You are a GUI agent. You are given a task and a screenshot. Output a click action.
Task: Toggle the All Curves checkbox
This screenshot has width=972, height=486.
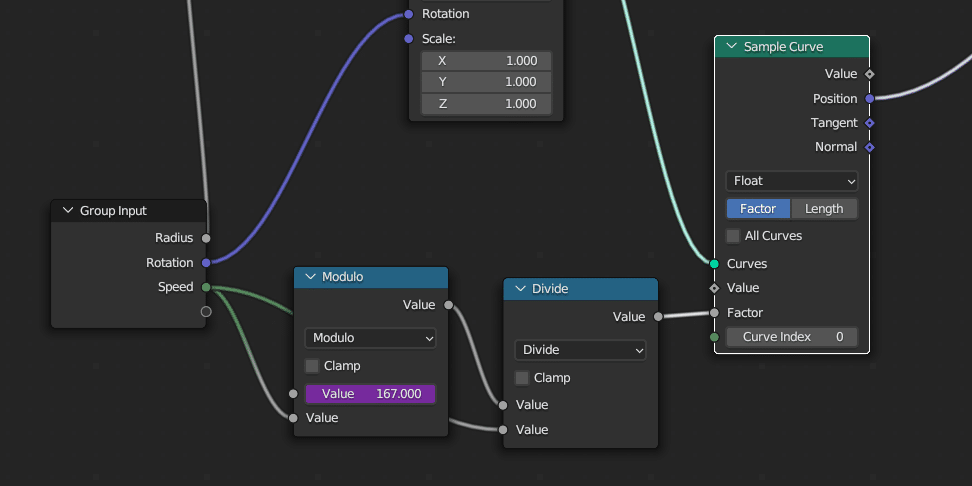734,236
